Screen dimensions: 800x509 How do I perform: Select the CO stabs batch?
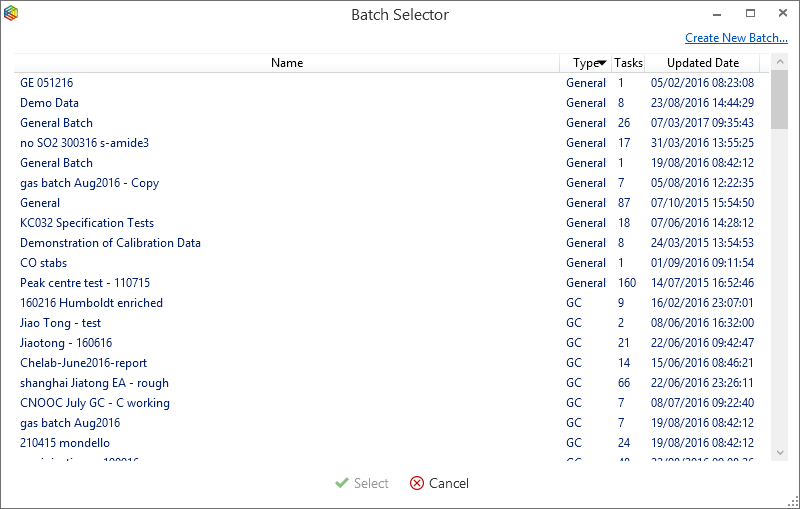click(x=44, y=263)
